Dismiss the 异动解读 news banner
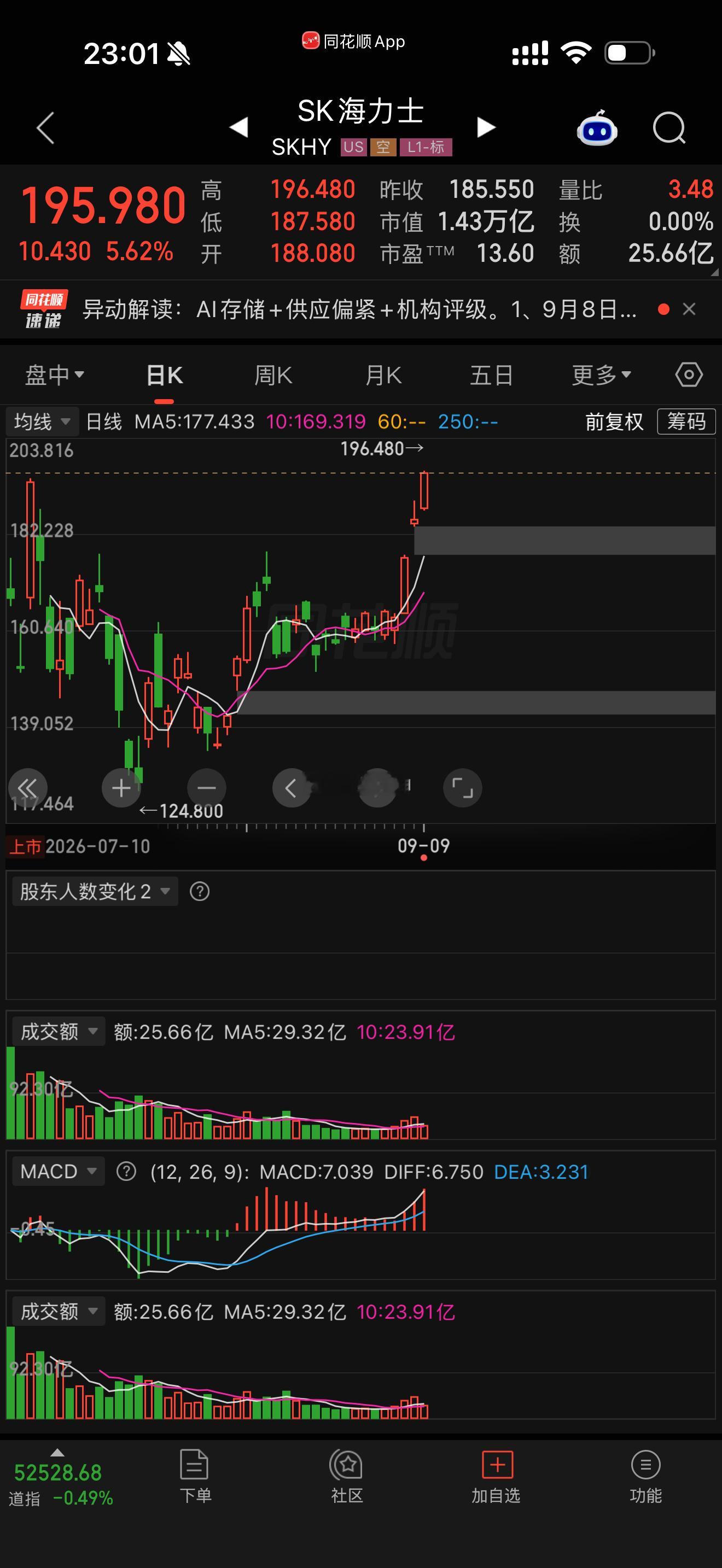 pos(689,309)
